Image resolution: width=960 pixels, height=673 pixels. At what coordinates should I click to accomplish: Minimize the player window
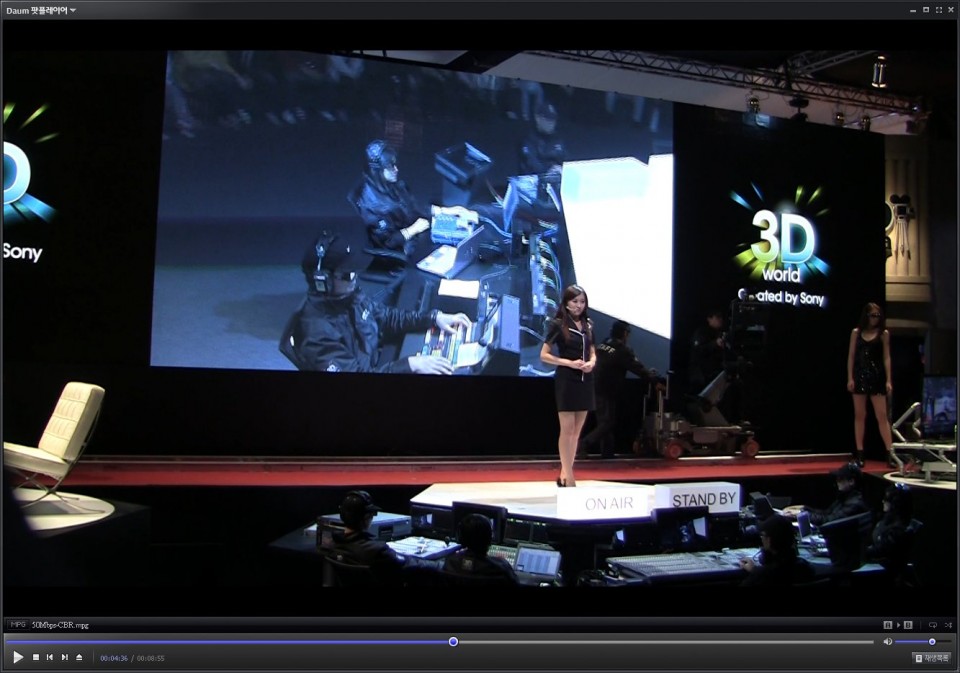tap(913, 10)
